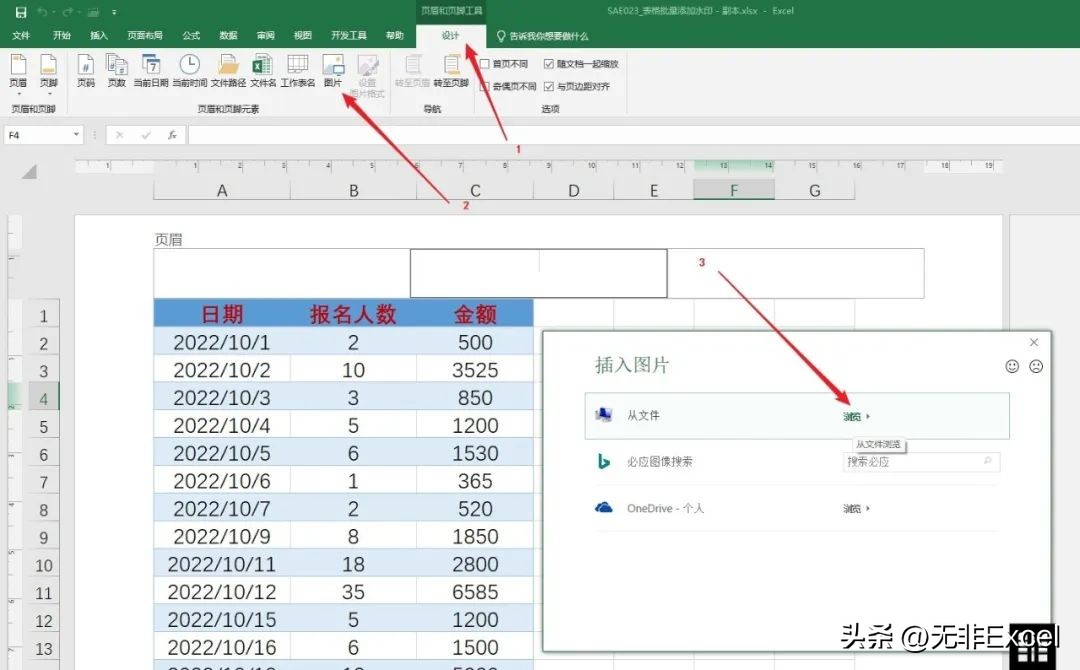Open Customize Quick Access Toolbar dropdown
Screen dimensions: 1080x670
(x=114, y=12)
